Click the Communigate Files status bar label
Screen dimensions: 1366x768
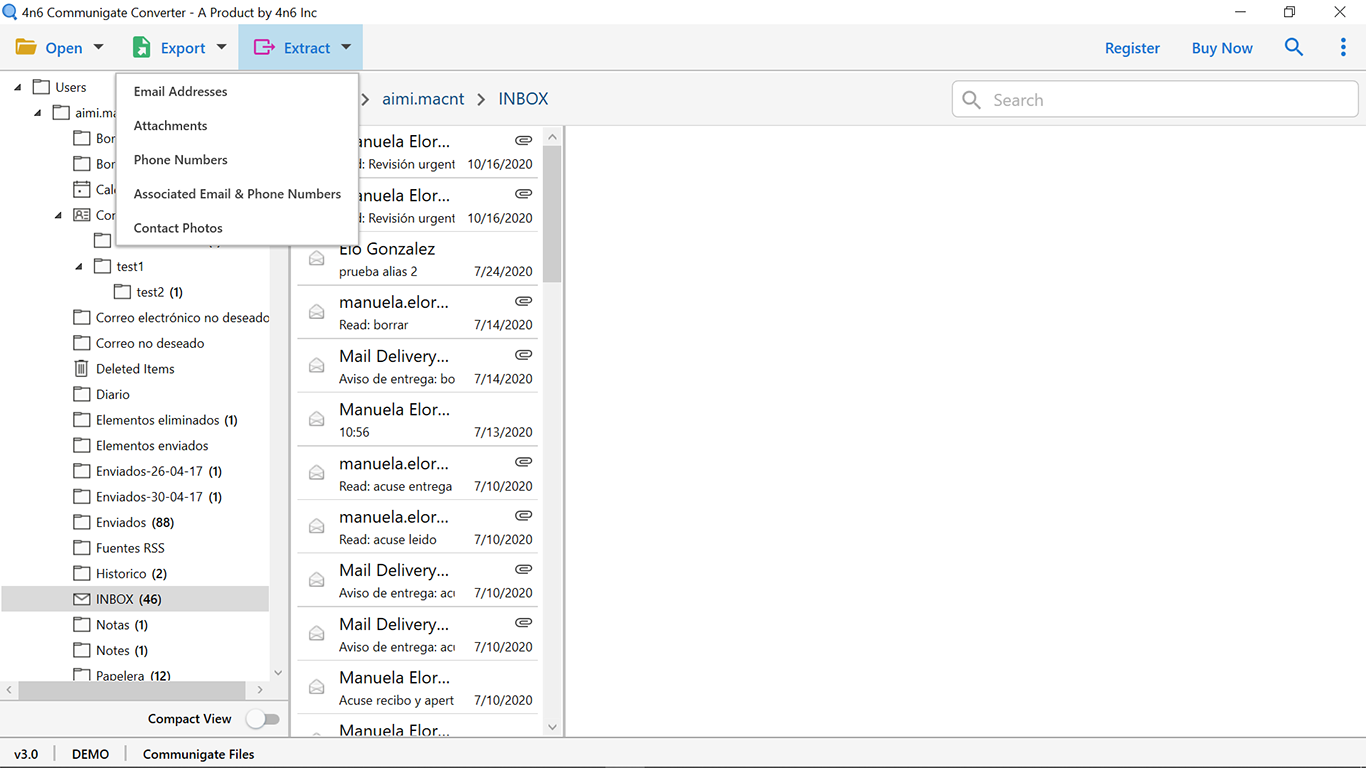tap(199, 754)
